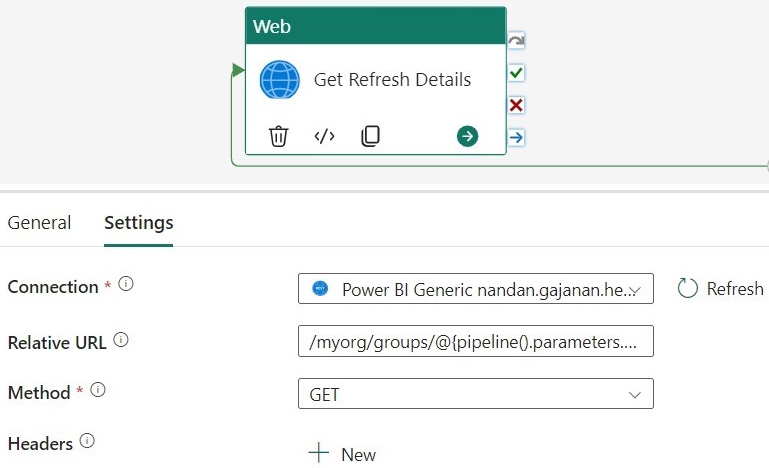
Task: Select the Get Refresh Details activity name
Action: (392, 79)
